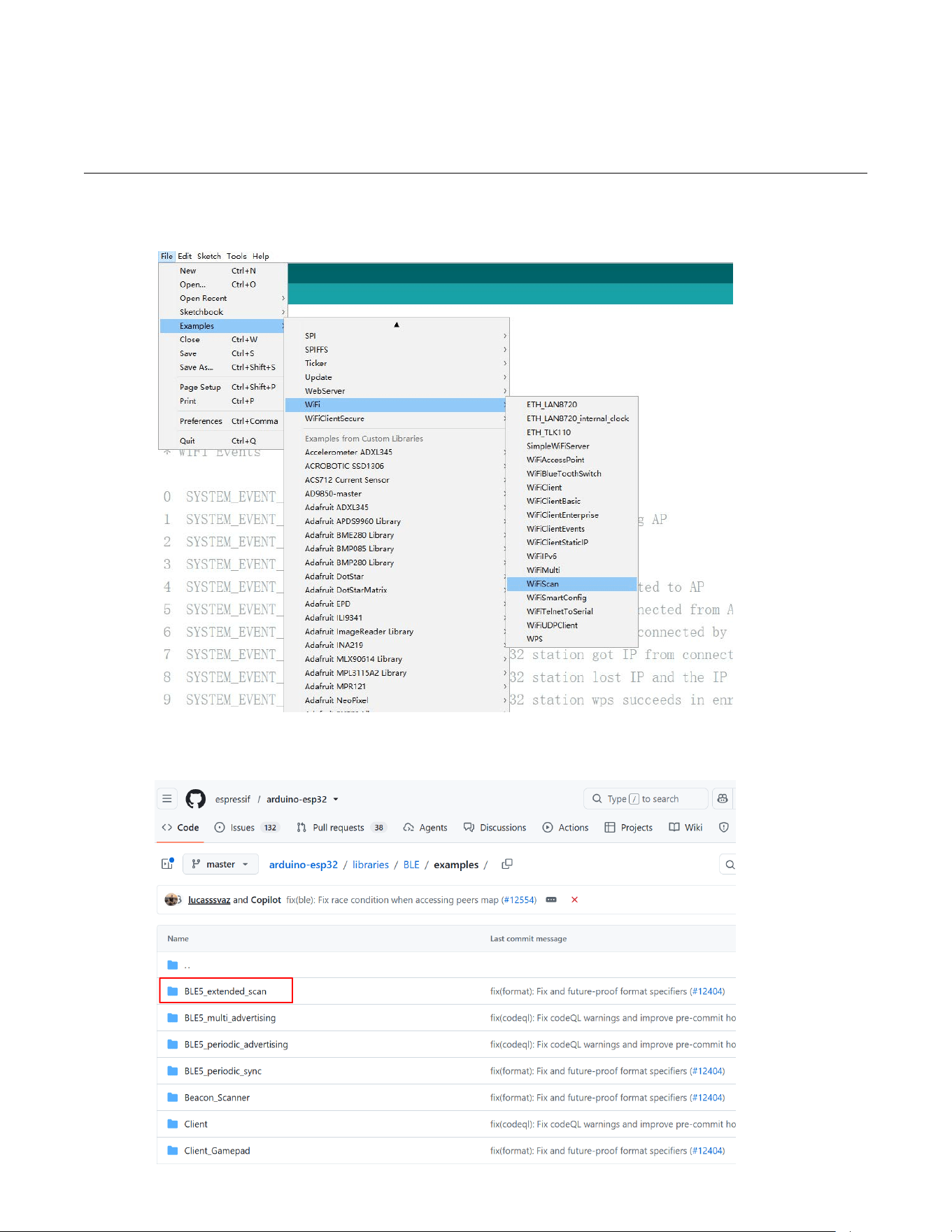The image size is (952, 1232).
Task: Click the GitHub Octocat logo
Action: [x=196, y=799]
